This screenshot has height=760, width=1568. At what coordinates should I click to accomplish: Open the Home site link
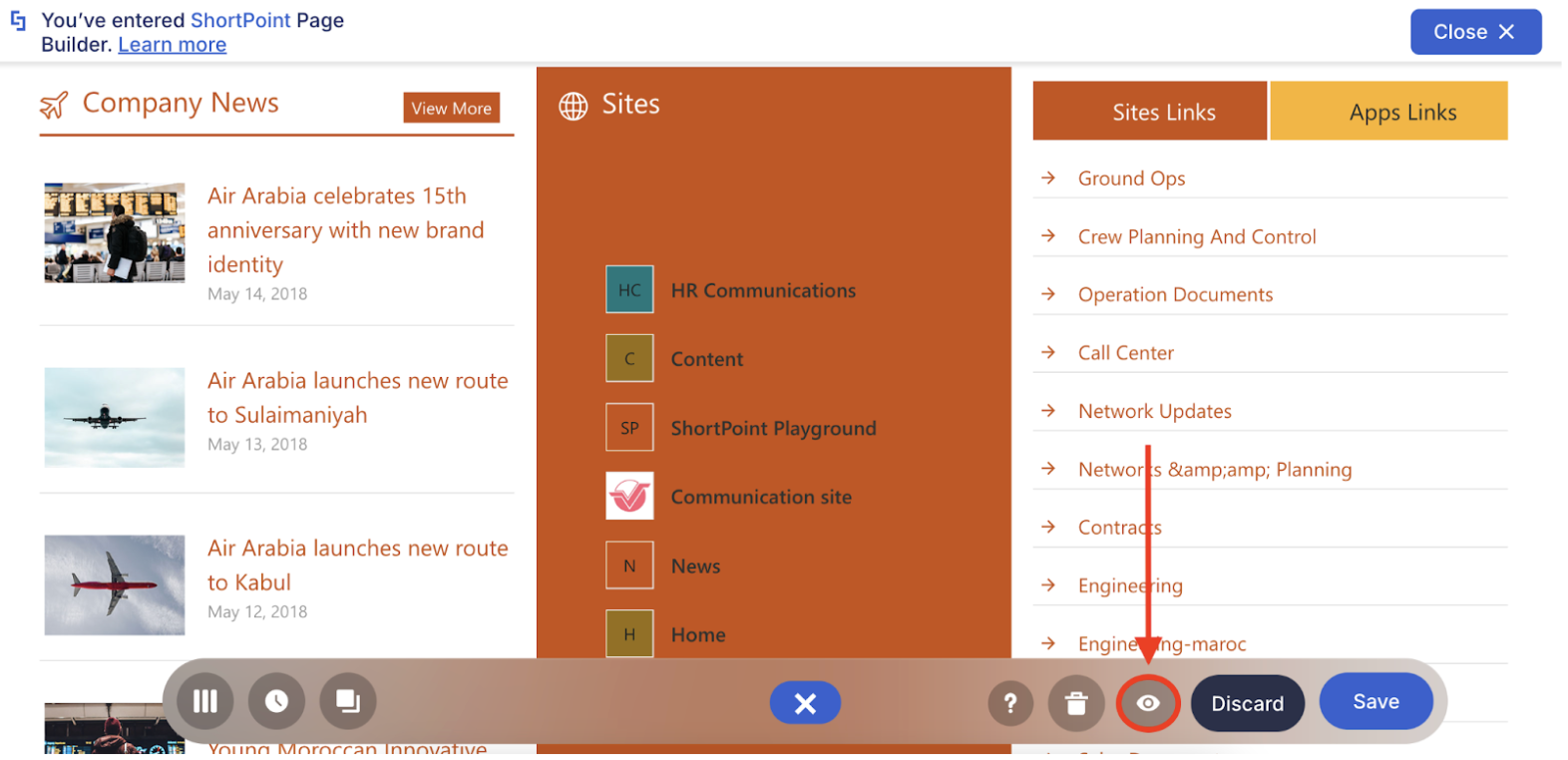pyautogui.click(x=697, y=634)
